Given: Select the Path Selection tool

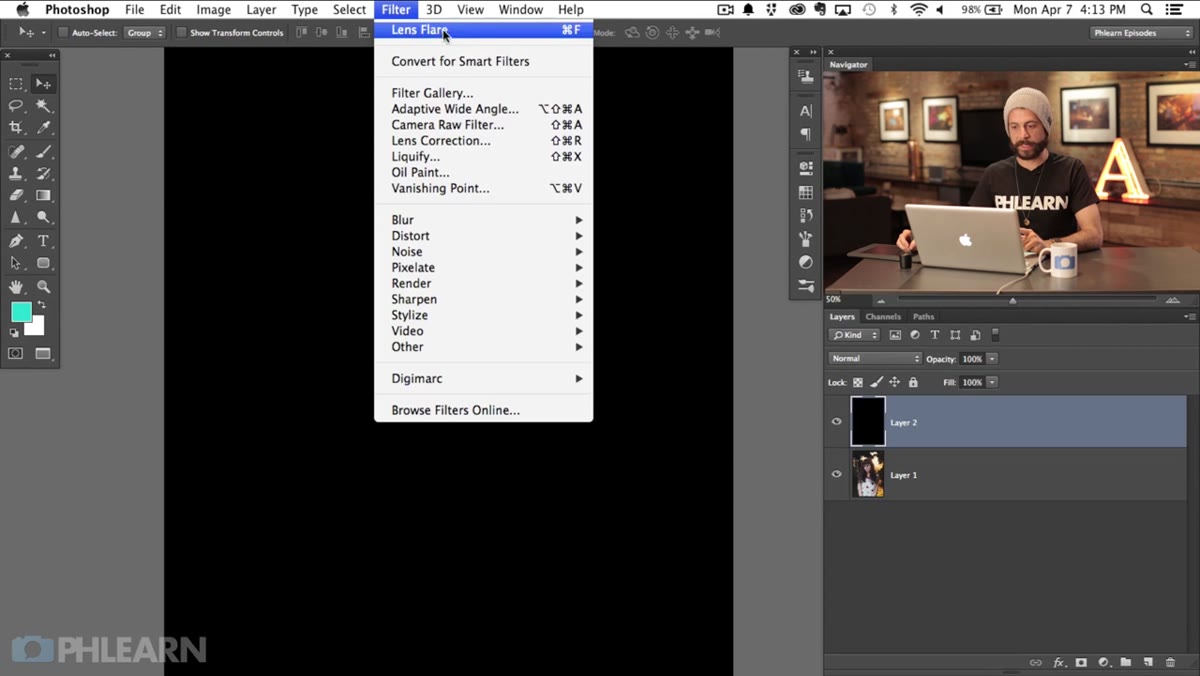Looking at the screenshot, I should [16, 263].
